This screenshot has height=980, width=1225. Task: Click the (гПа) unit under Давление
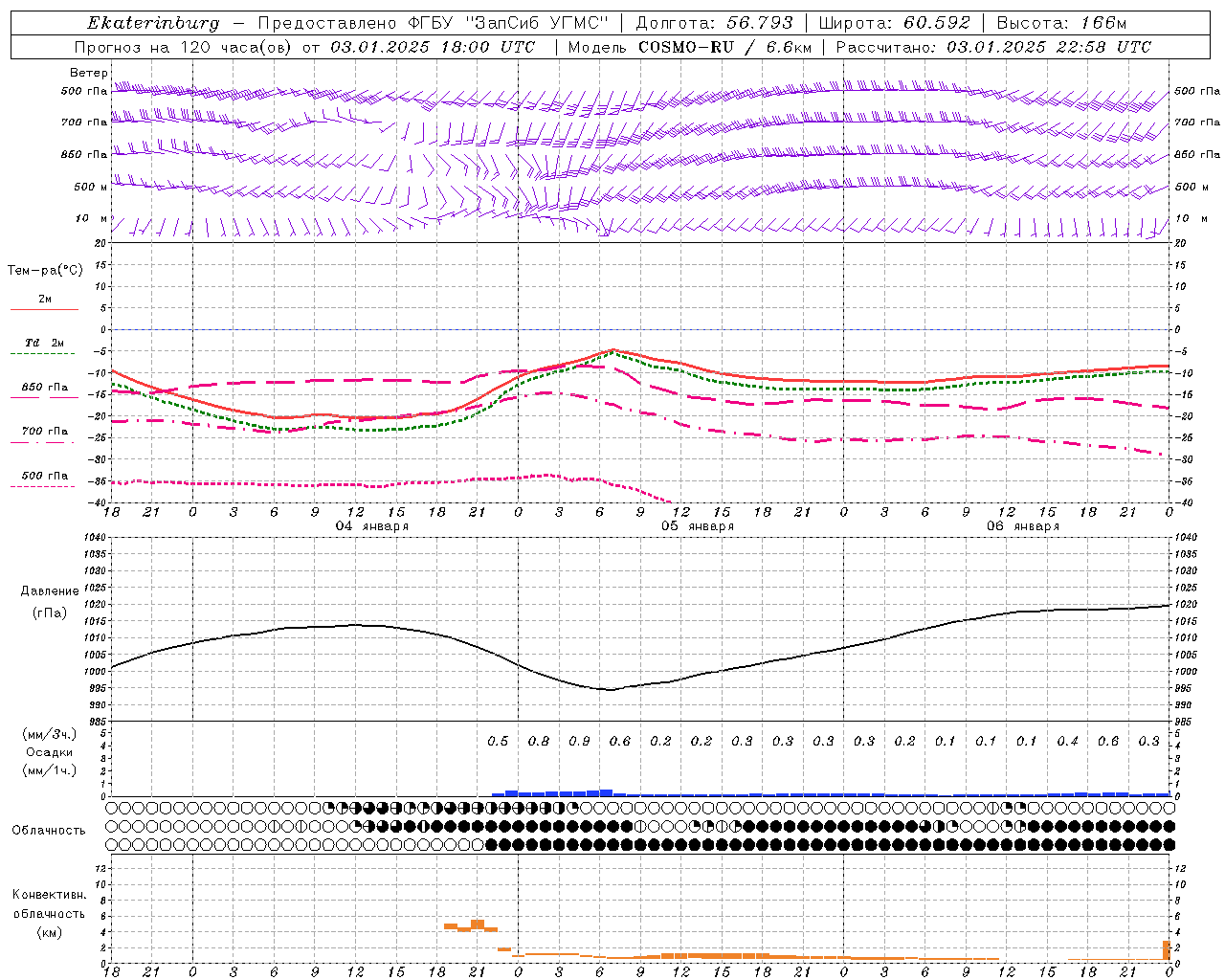[50, 612]
